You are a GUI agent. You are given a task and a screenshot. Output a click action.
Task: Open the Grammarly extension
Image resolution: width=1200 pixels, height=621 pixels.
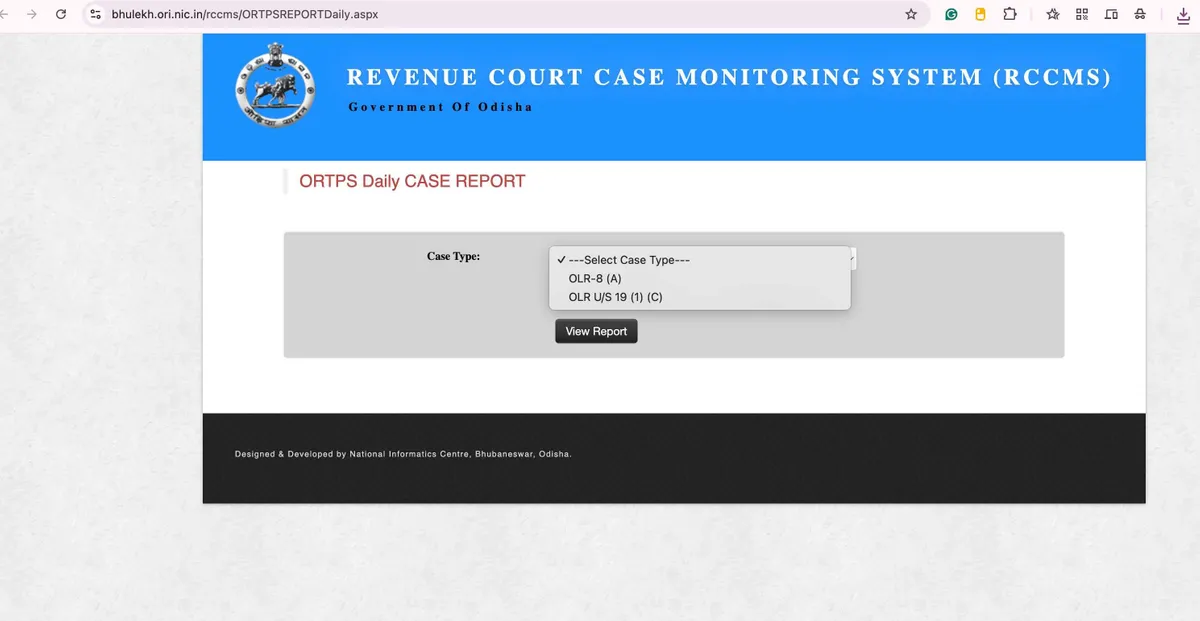pyautogui.click(x=949, y=14)
